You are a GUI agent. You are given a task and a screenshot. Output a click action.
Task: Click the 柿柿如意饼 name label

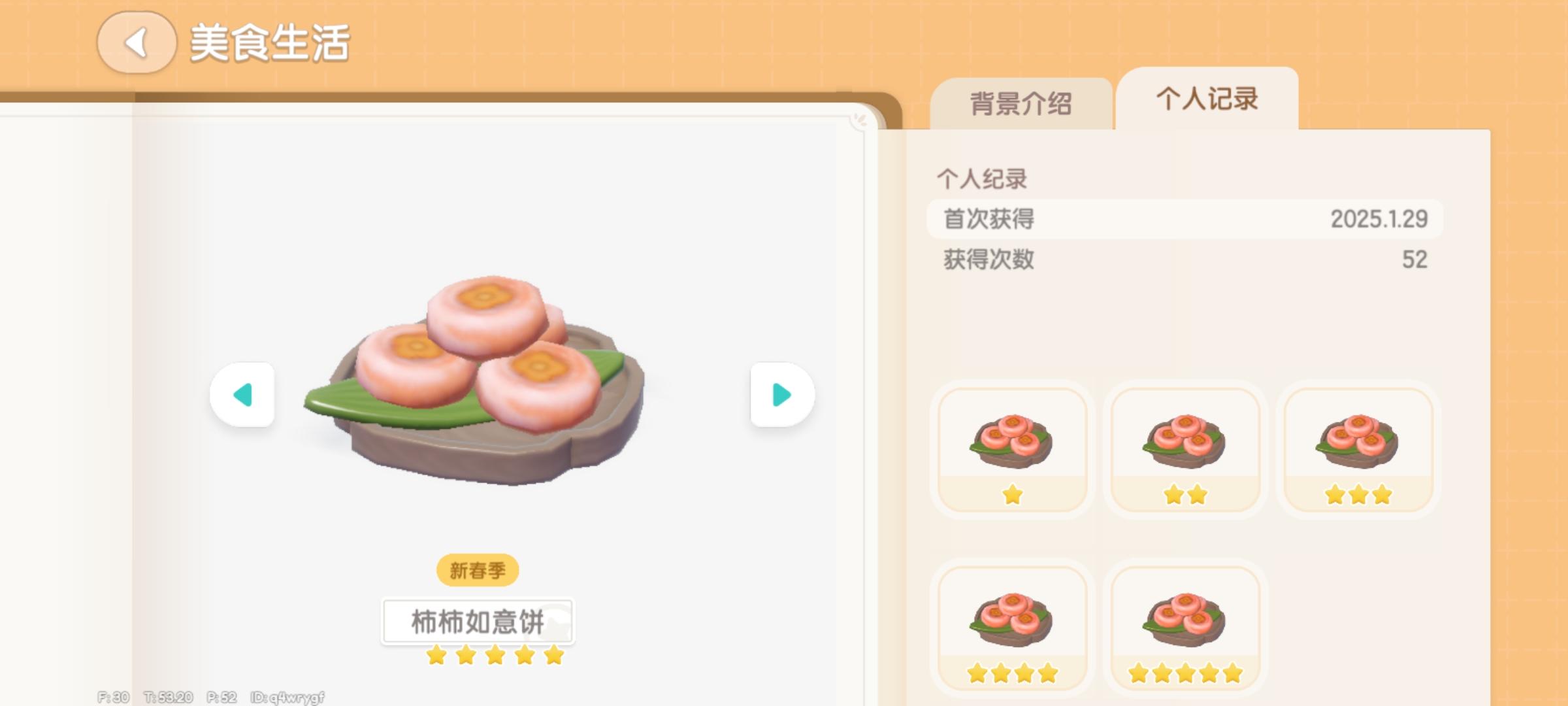click(x=478, y=622)
